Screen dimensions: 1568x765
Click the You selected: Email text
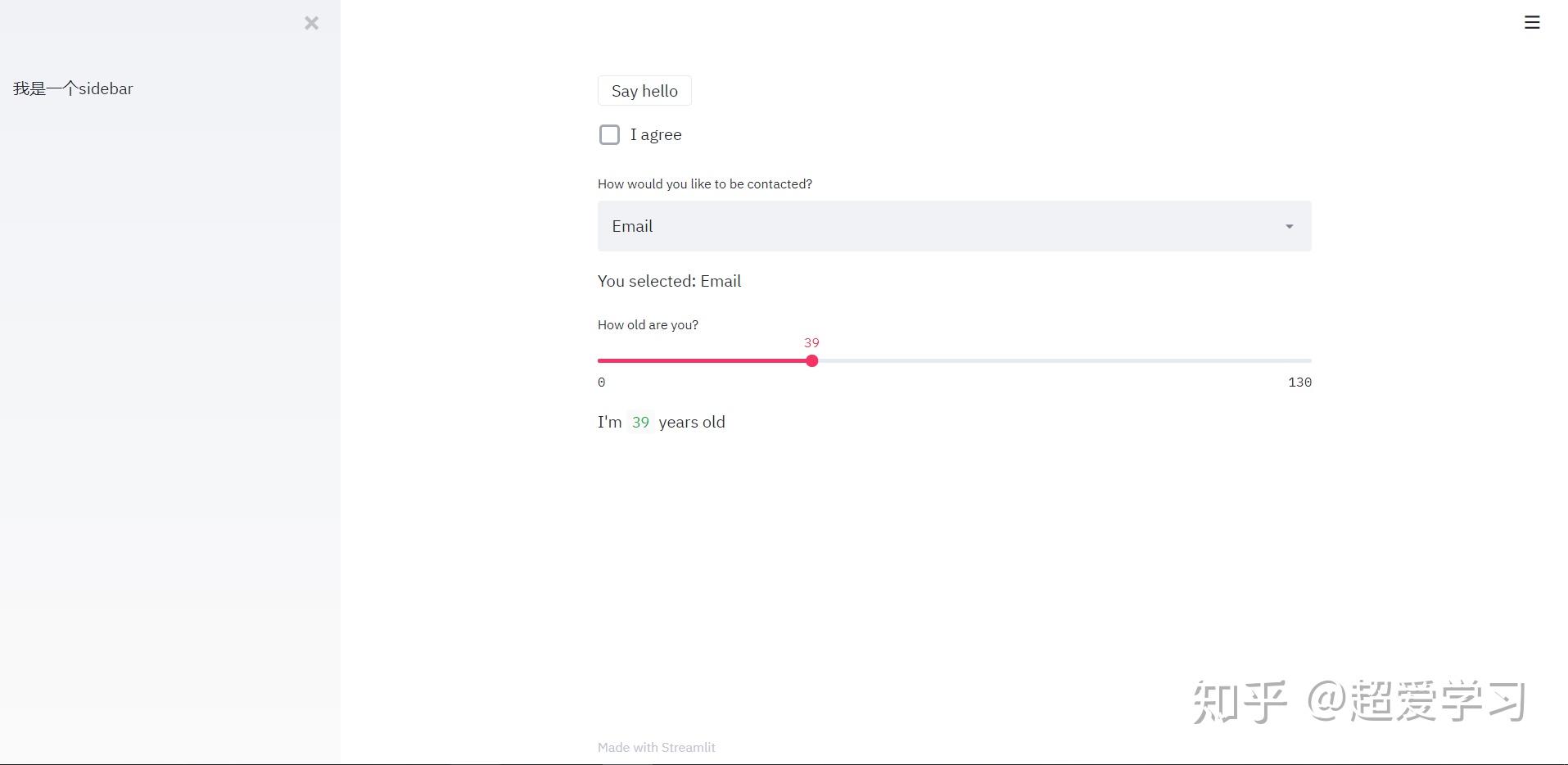[x=669, y=282]
